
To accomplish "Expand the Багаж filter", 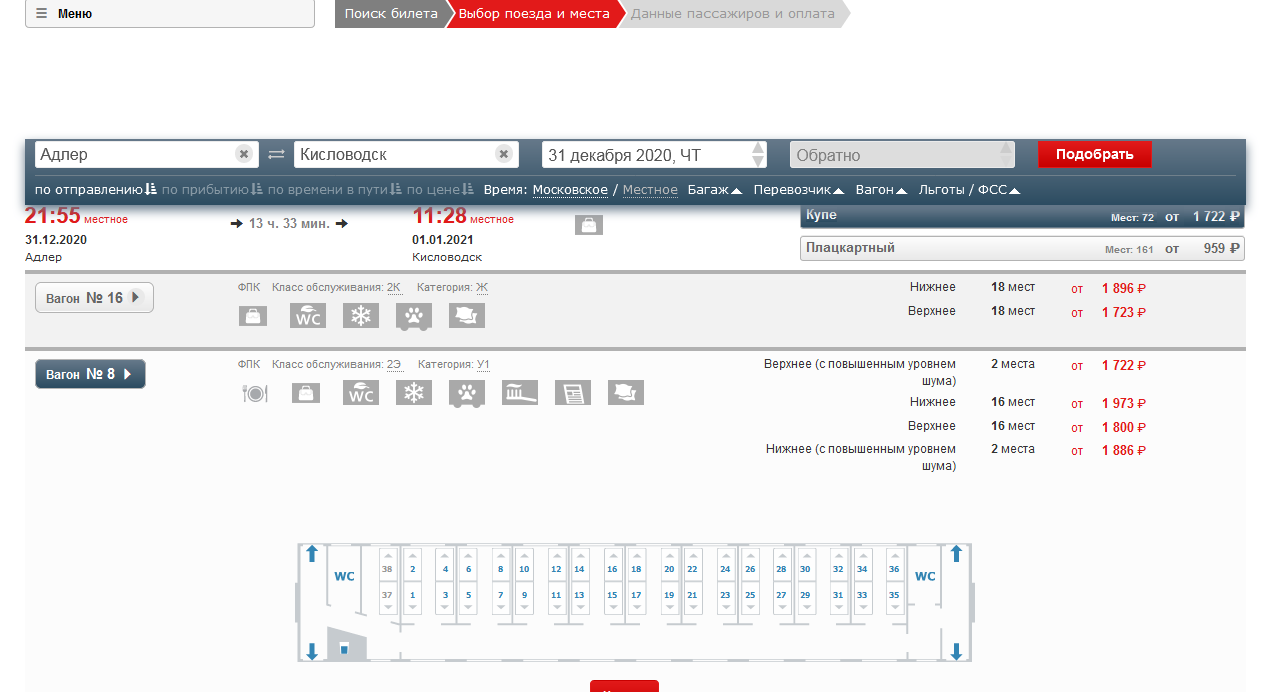I will 714,190.
